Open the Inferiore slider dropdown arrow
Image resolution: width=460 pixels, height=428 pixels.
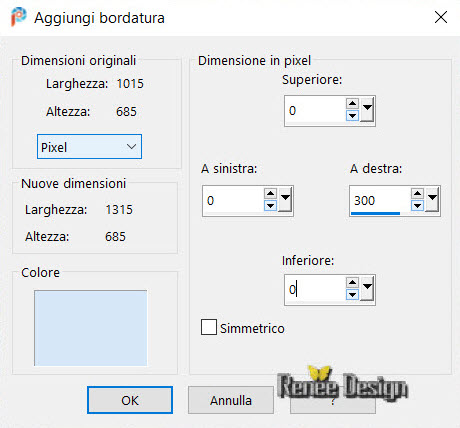pos(367,288)
